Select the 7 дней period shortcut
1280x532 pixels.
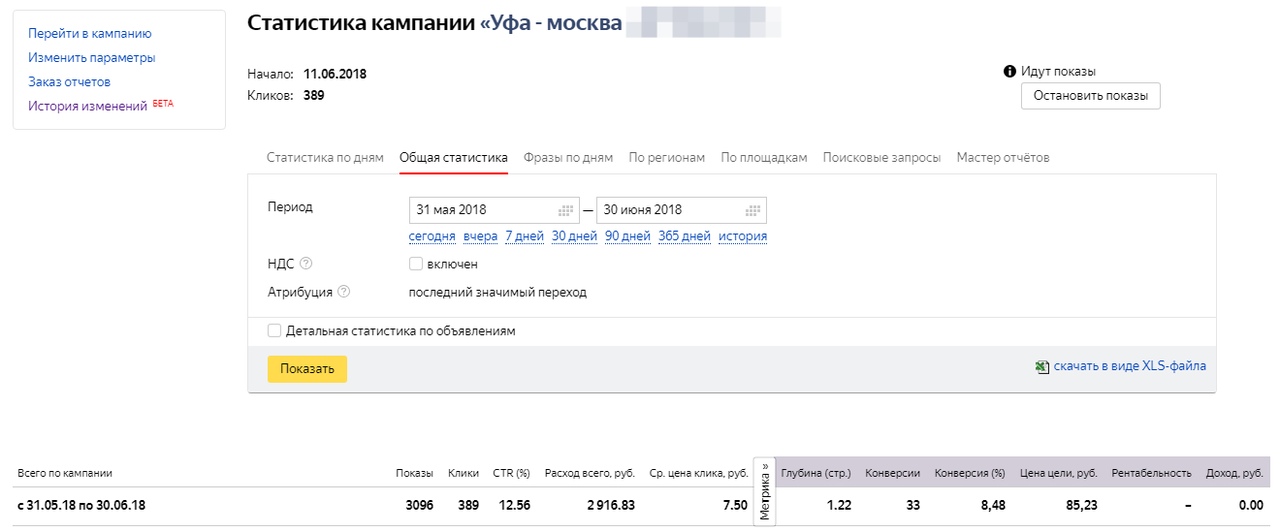coord(524,237)
